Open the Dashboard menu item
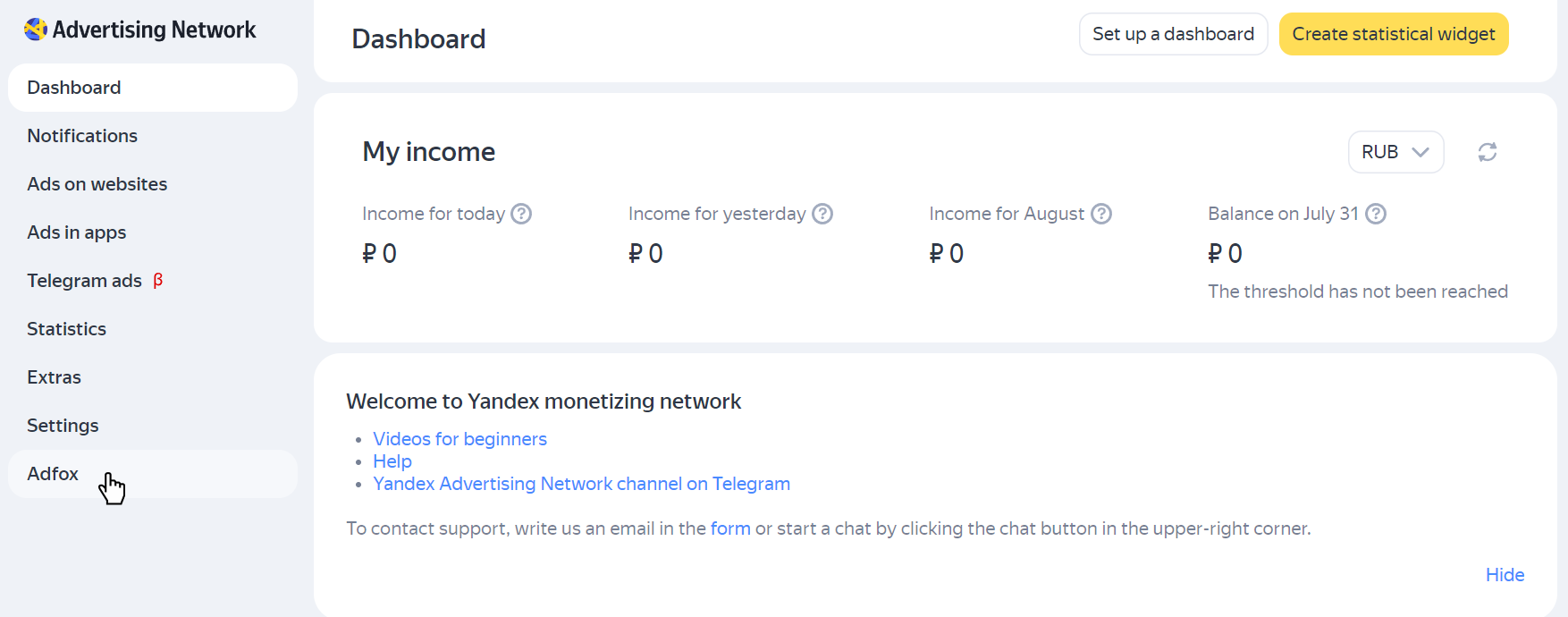Image resolution: width=1568 pixels, height=617 pixels. (74, 88)
